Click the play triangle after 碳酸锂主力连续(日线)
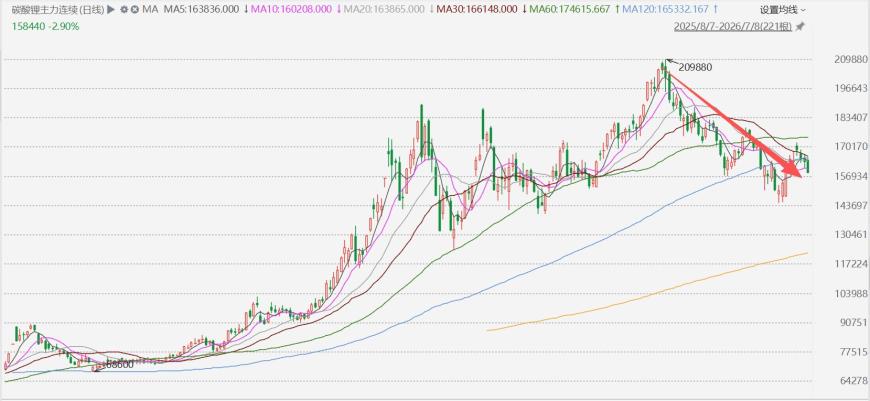 111,9
